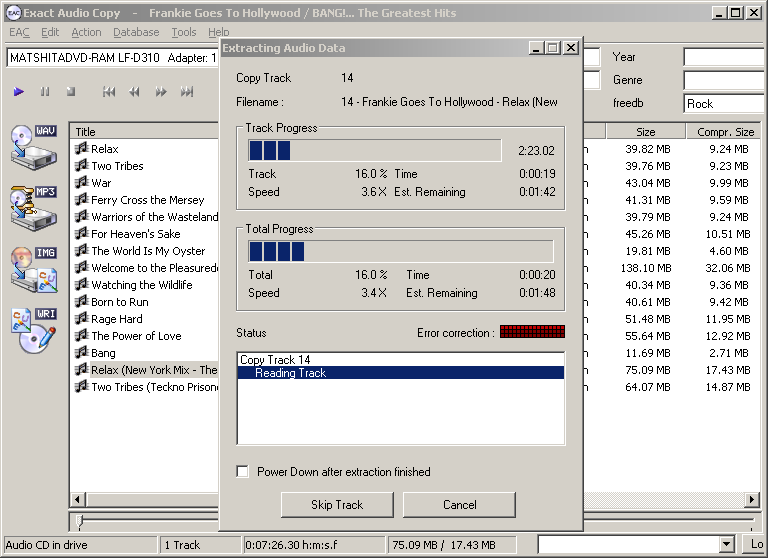Click the Total Progress bar
This screenshot has height=558, width=768.
401,251
